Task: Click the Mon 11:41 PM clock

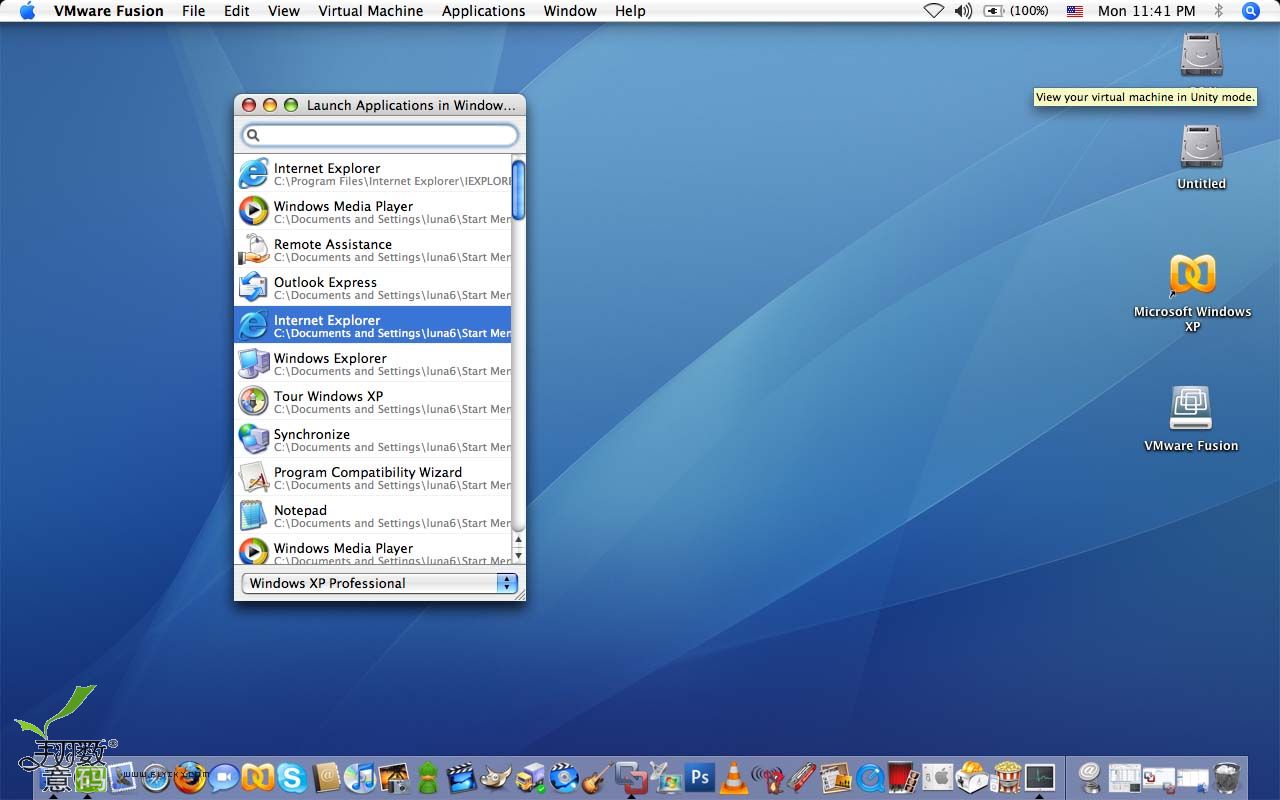Action: pos(1147,11)
